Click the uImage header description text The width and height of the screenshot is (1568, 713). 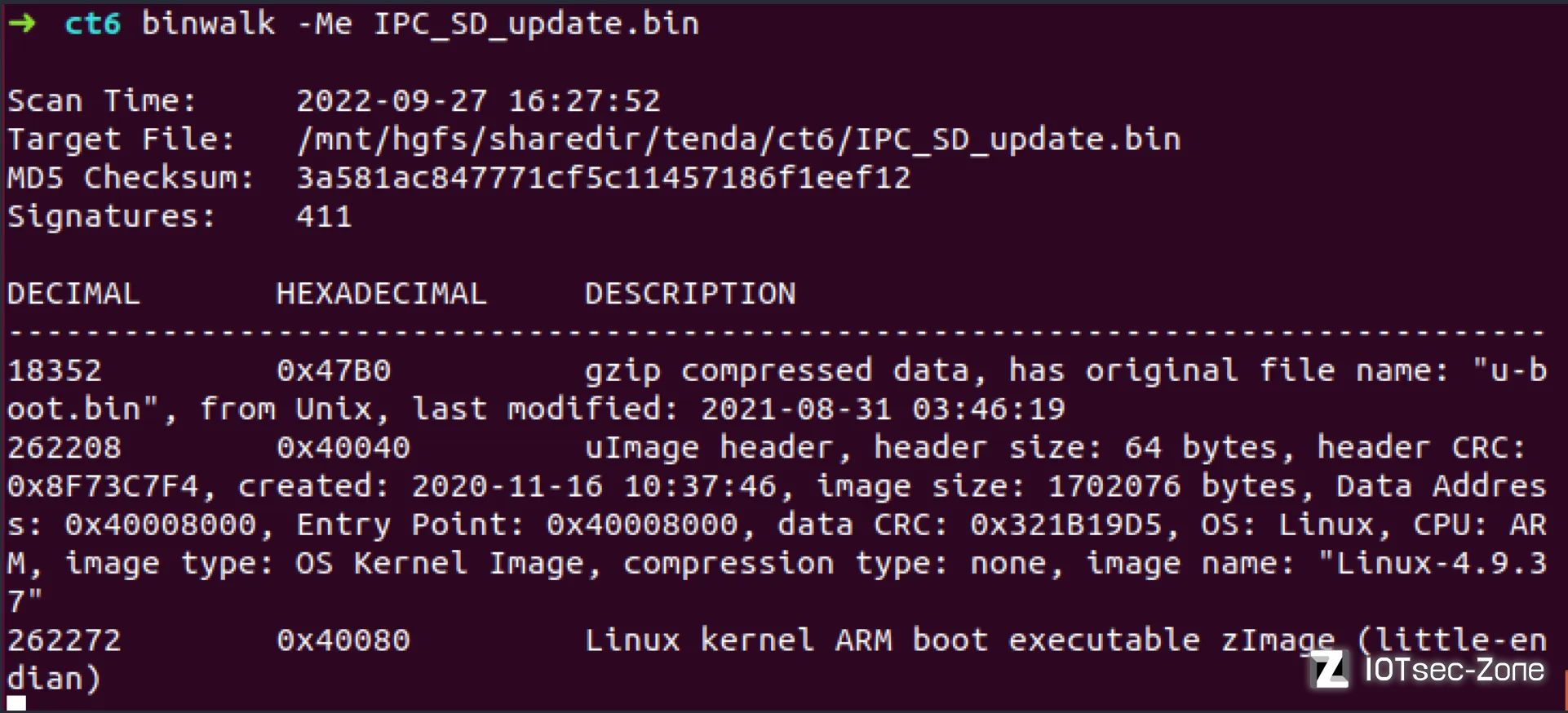tap(708, 448)
